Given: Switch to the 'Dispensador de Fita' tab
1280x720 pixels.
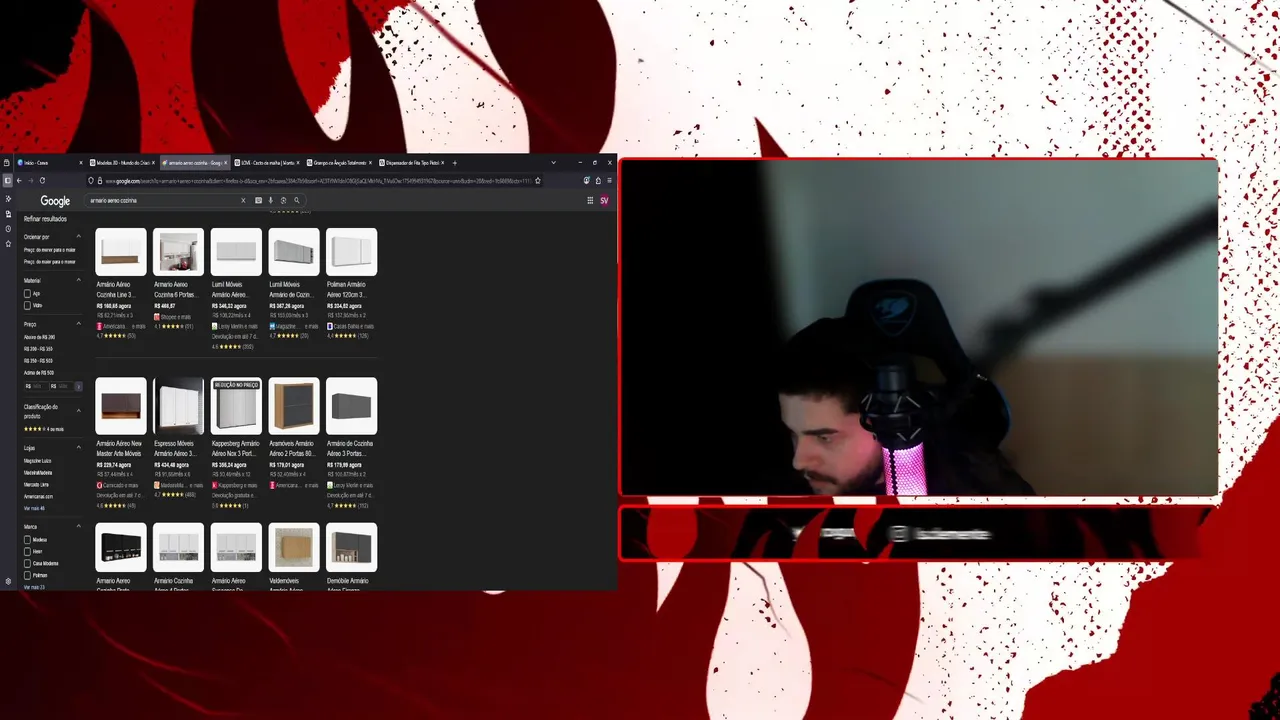Looking at the screenshot, I should [x=411, y=163].
